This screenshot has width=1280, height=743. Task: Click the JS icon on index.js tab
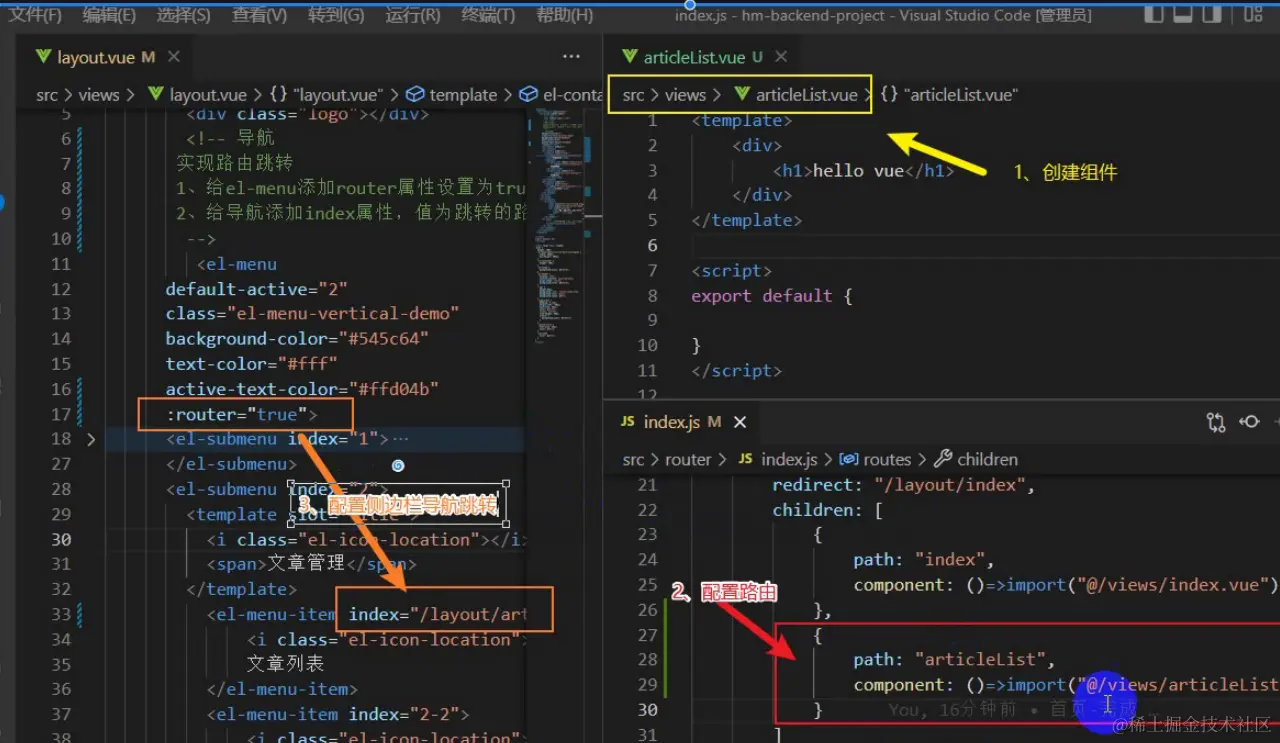(x=627, y=422)
